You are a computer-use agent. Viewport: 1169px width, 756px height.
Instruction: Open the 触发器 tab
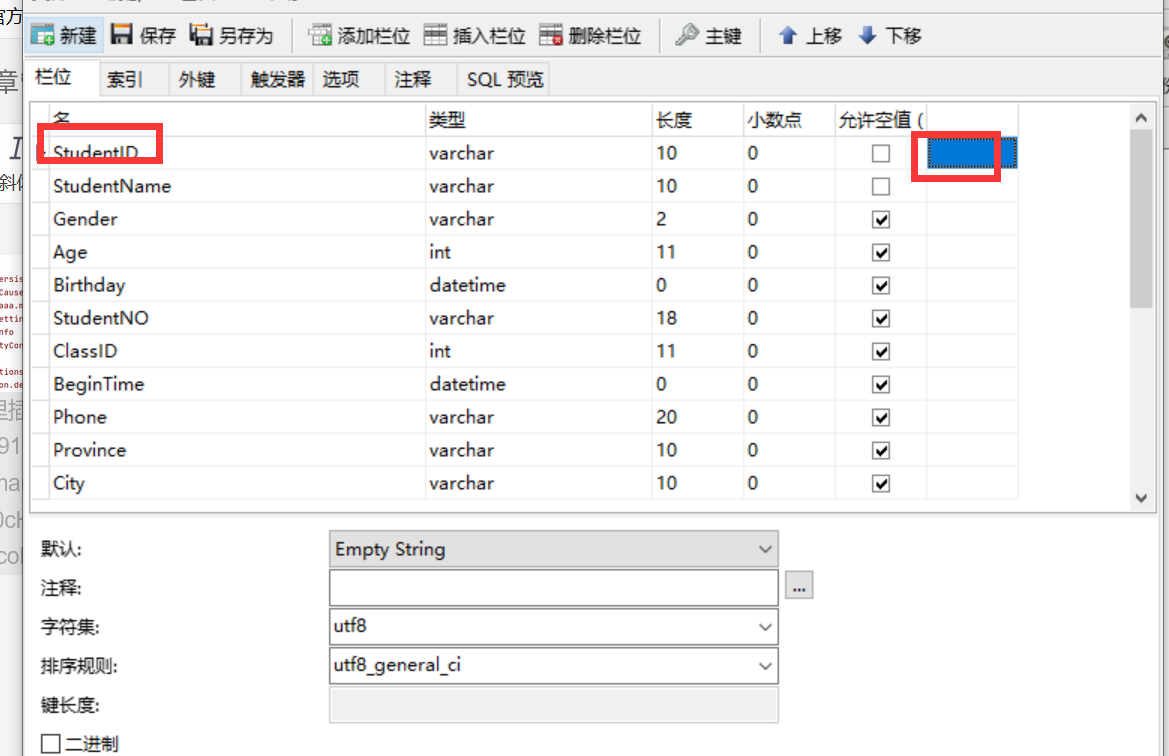coord(277,79)
